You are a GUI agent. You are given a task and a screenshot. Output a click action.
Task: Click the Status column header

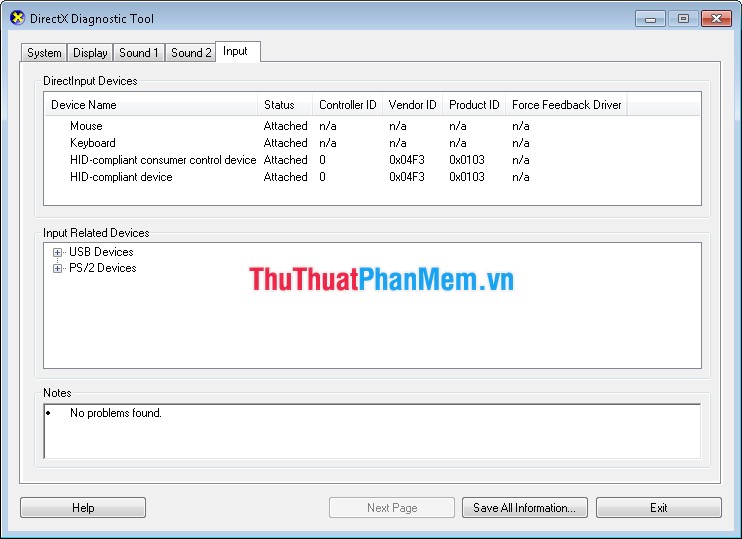[285, 105]
